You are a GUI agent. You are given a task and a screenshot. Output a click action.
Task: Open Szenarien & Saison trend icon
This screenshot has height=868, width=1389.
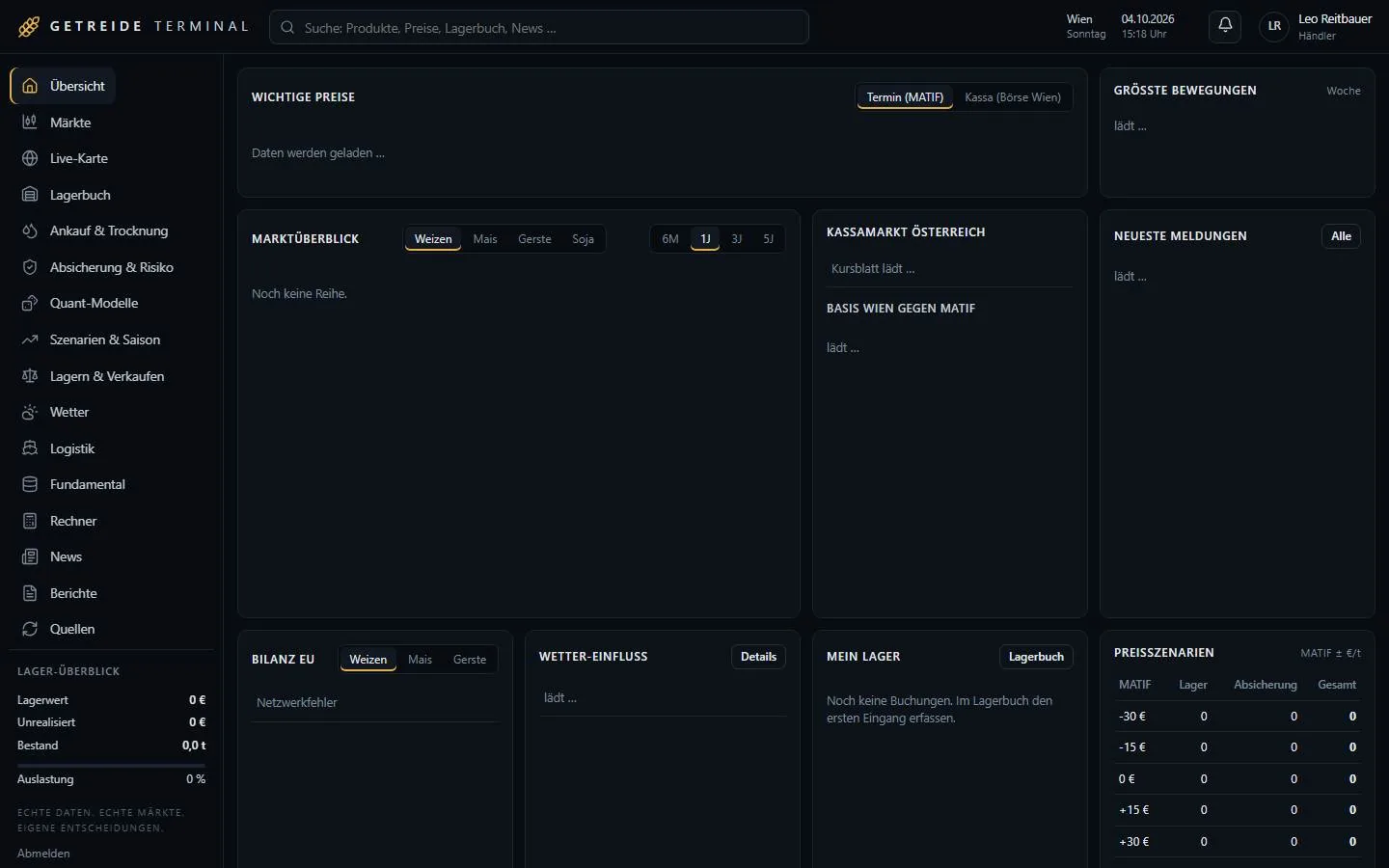[30, 339]
